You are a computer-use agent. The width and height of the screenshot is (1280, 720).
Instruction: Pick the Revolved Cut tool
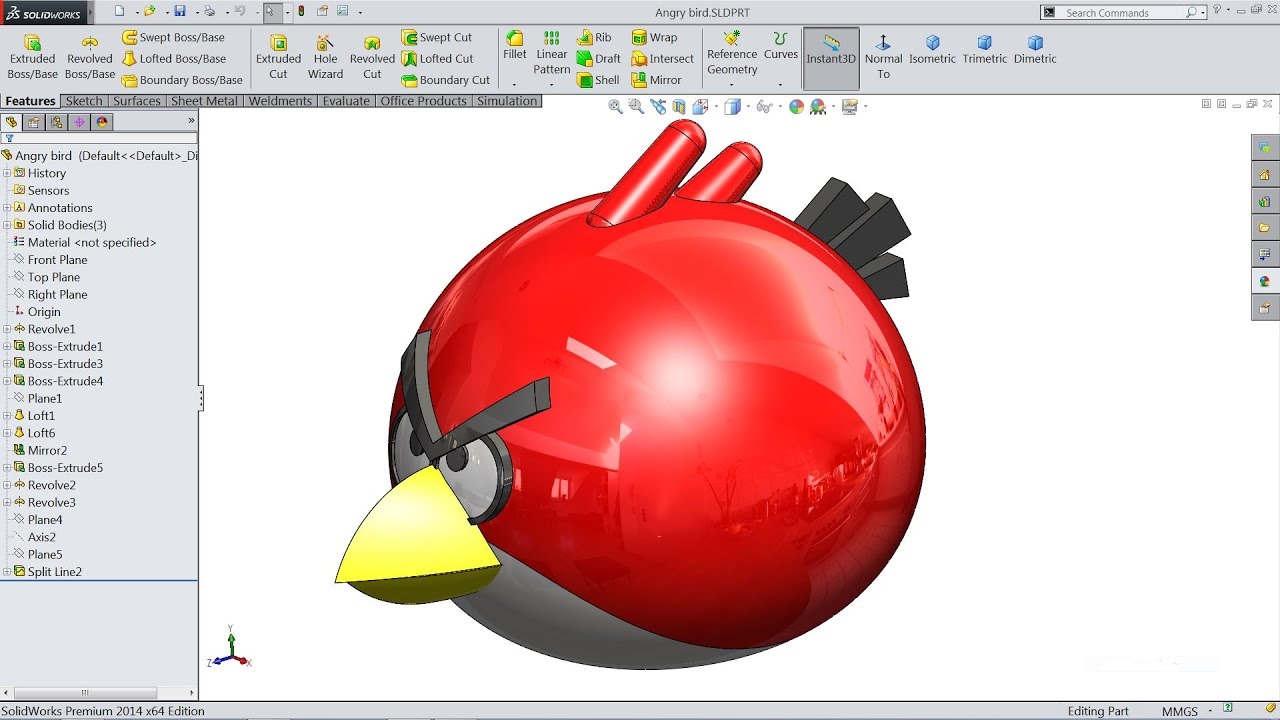[x=372, y=57]
